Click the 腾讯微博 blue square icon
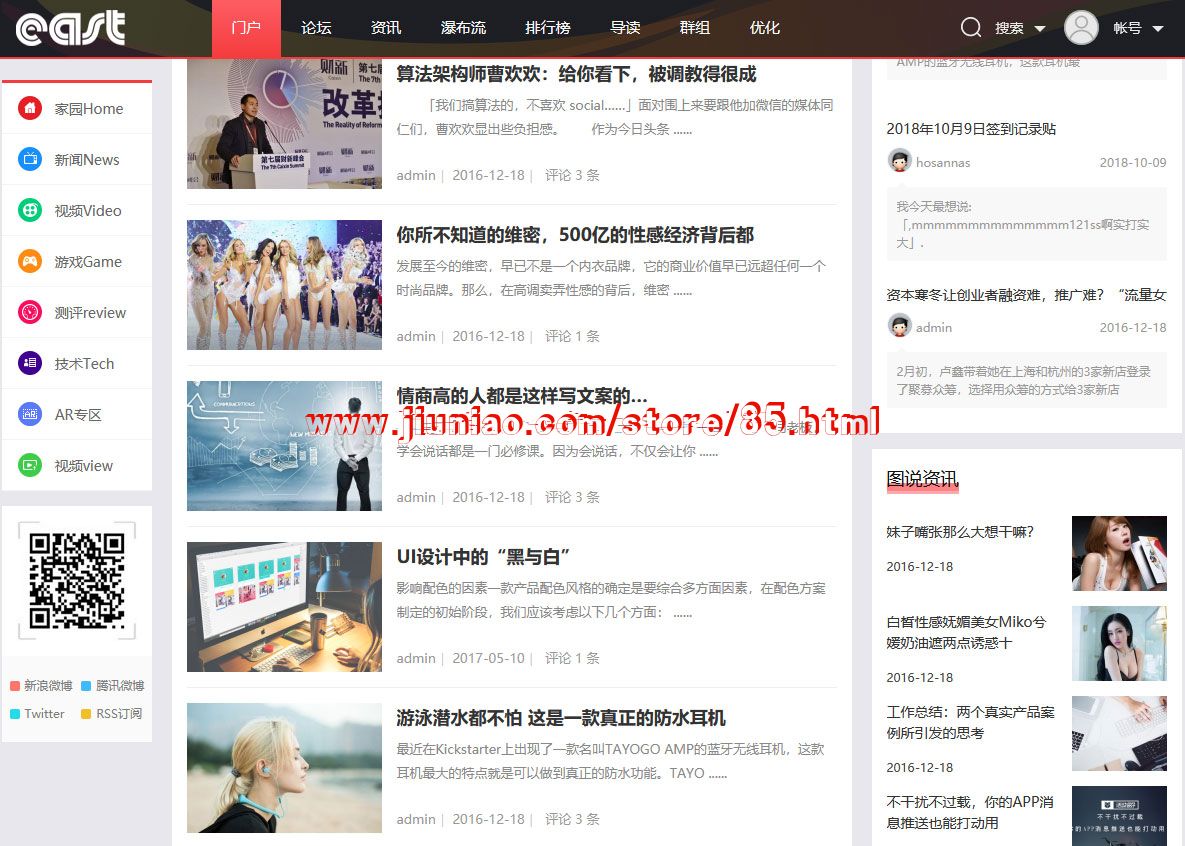1185x846 pixels. click(x=86, y=686)
